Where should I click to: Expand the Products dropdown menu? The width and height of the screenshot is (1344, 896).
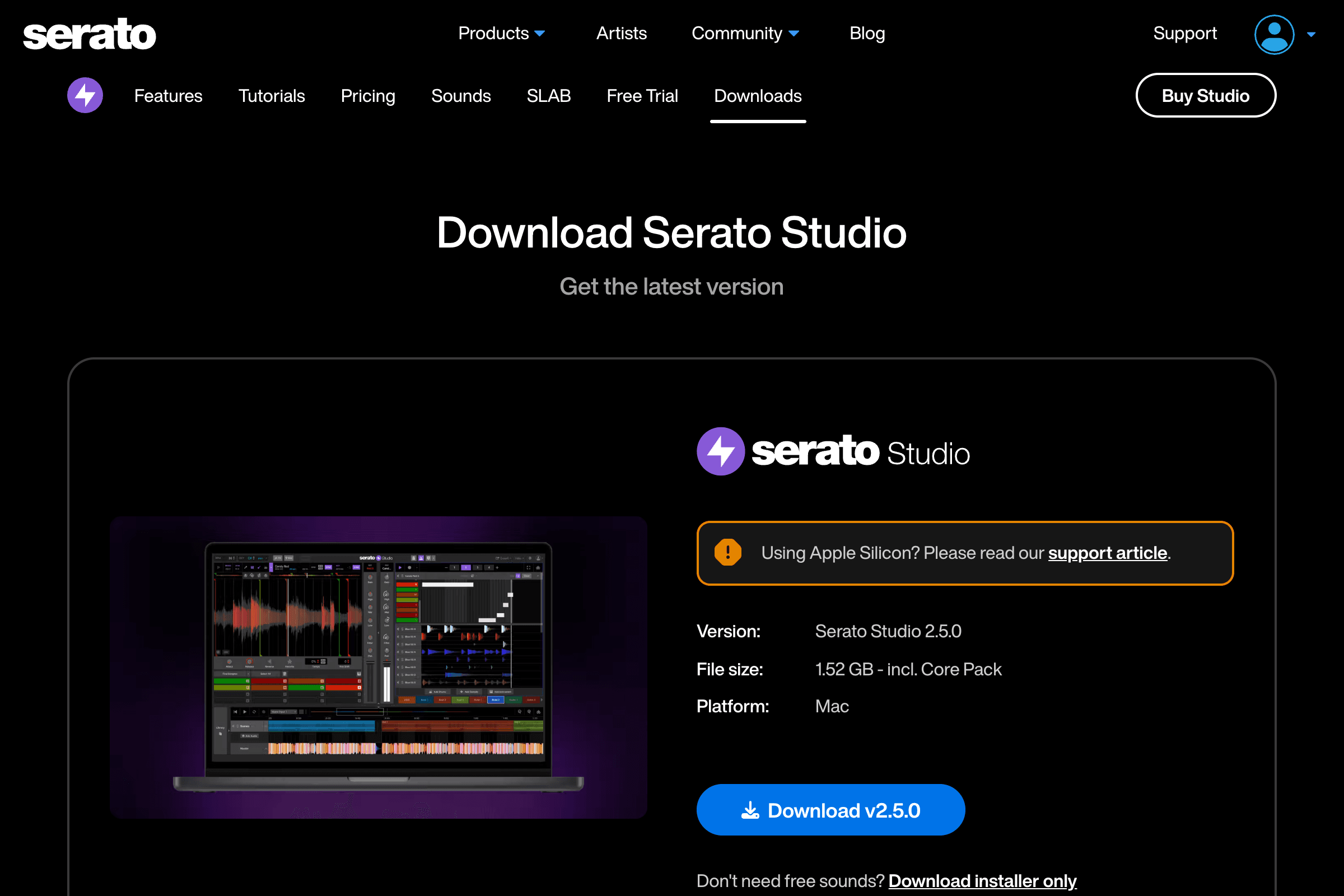click(501, 33)
